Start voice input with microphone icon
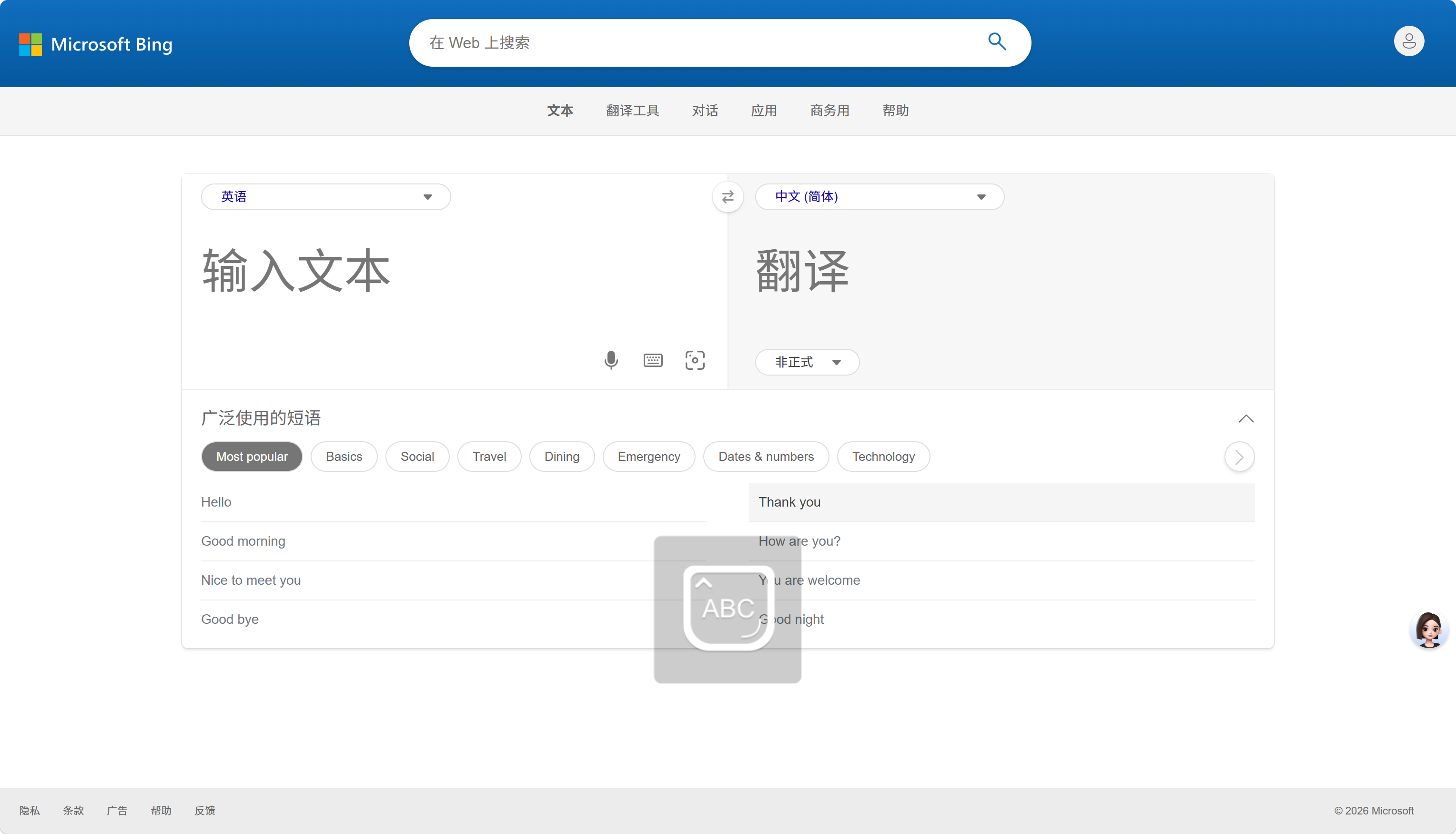This screenshot has width=1456, height=834. click(x=611, y=360)
